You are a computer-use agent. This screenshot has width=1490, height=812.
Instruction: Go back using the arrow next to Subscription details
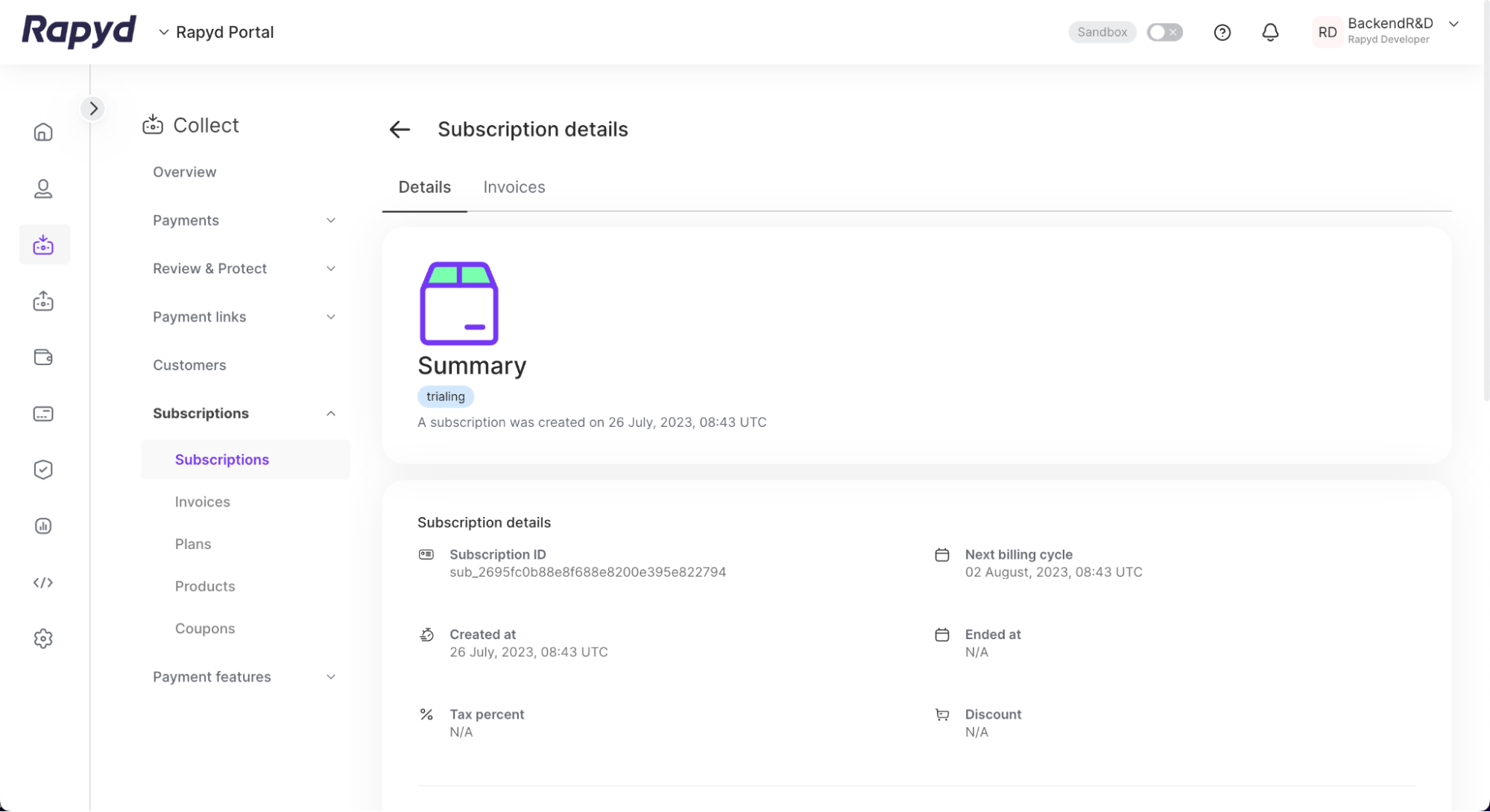point(400,130)
